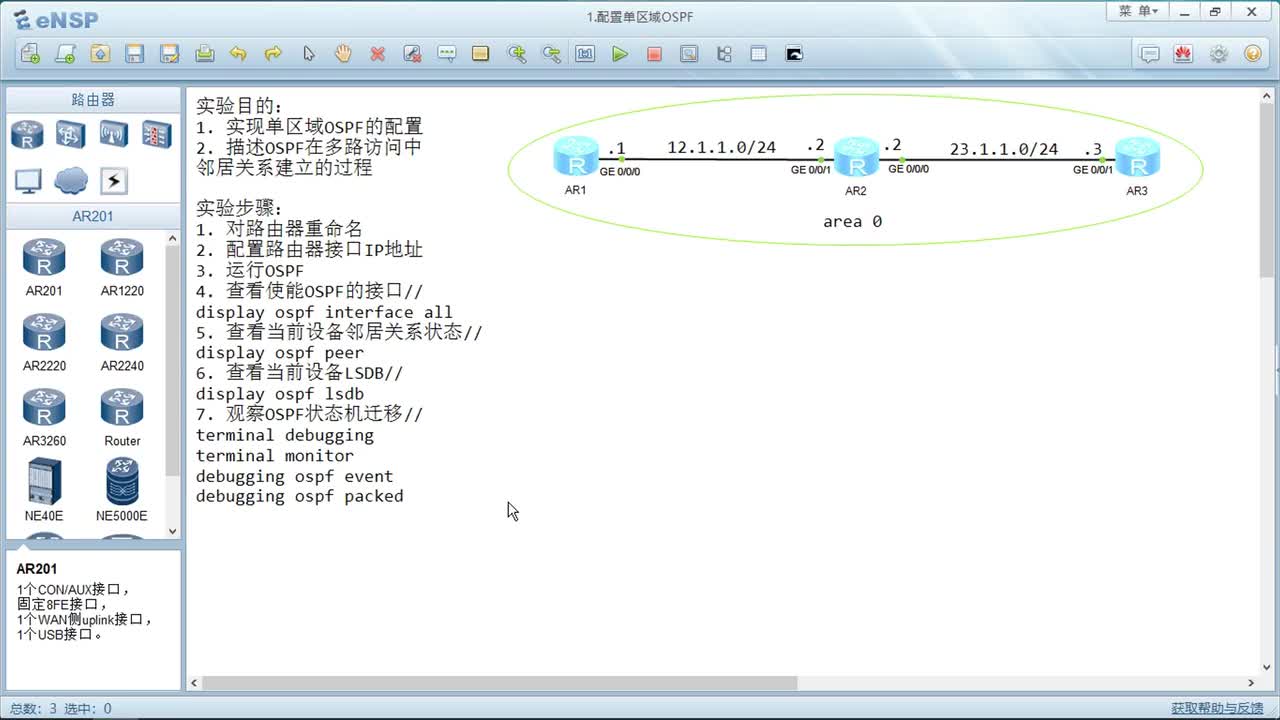Undo the last action
1280x720 pixels.
[238, 54]
